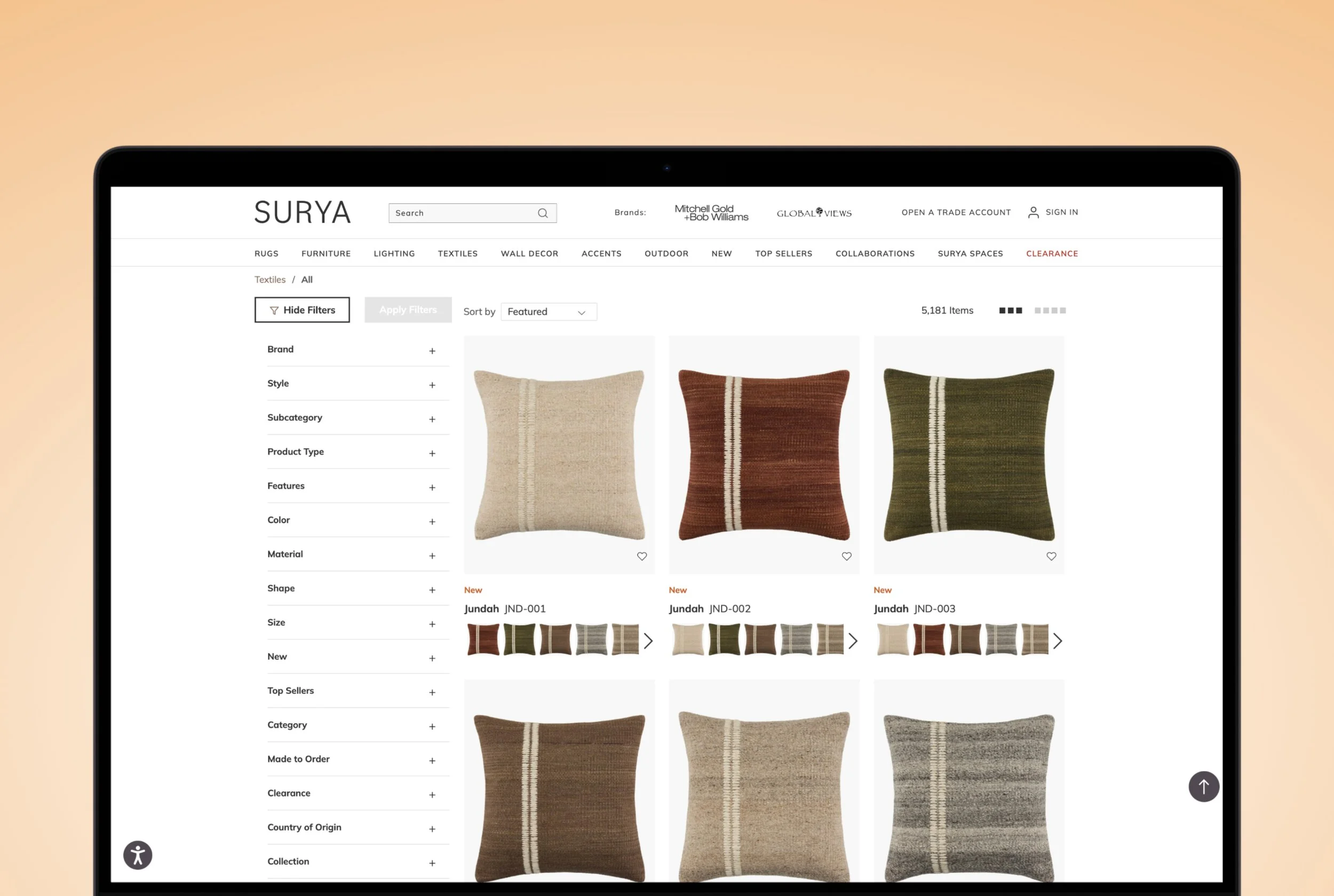Click Open a Trade Account link
1334x896 pixels.
(x=955, y=212)
